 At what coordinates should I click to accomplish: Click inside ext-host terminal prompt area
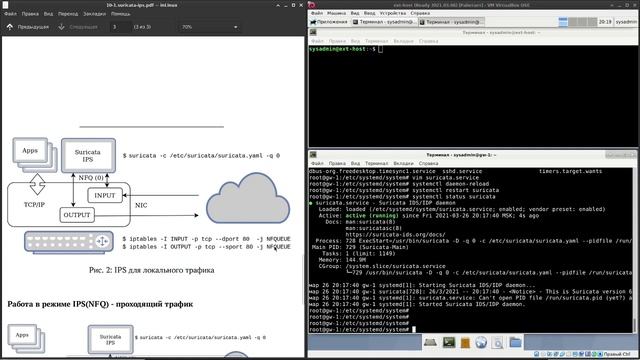pos(473,96)
